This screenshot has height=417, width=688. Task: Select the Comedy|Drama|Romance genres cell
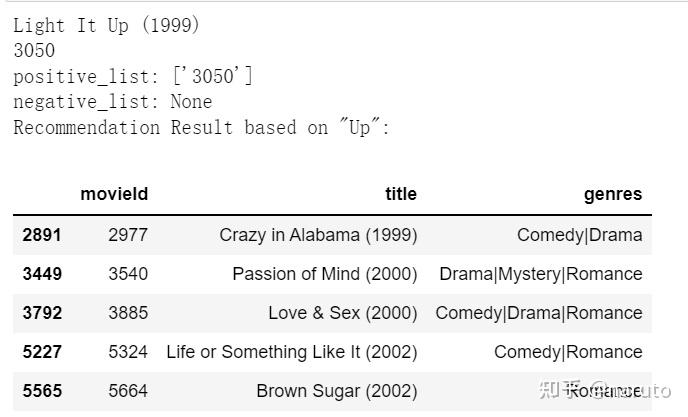tap(538, 313)
